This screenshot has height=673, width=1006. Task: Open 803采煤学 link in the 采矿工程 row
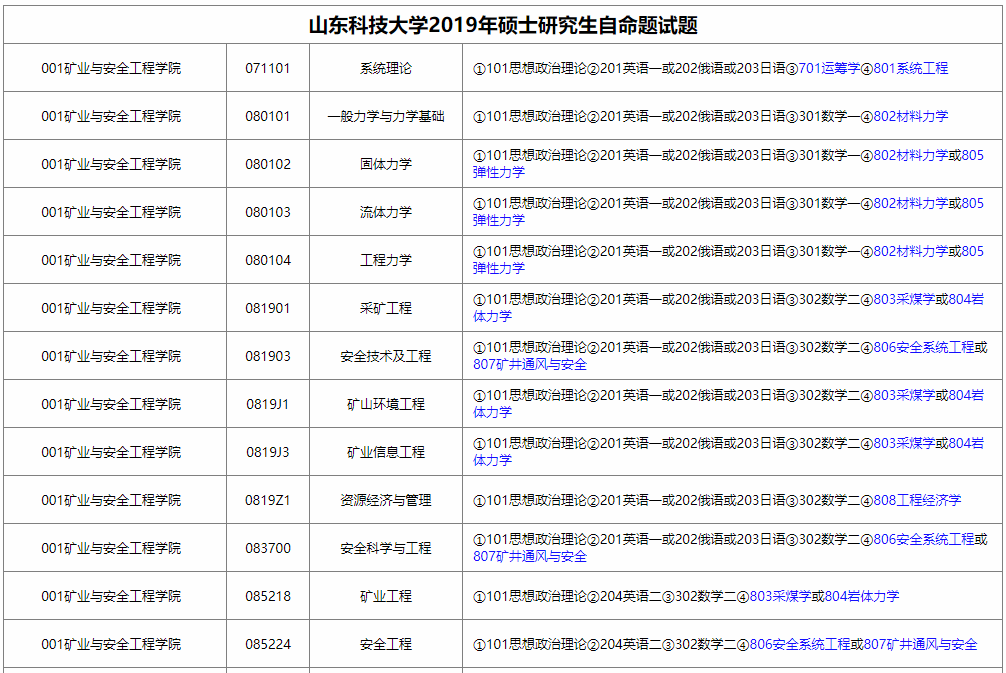click(x=904, y=299)
